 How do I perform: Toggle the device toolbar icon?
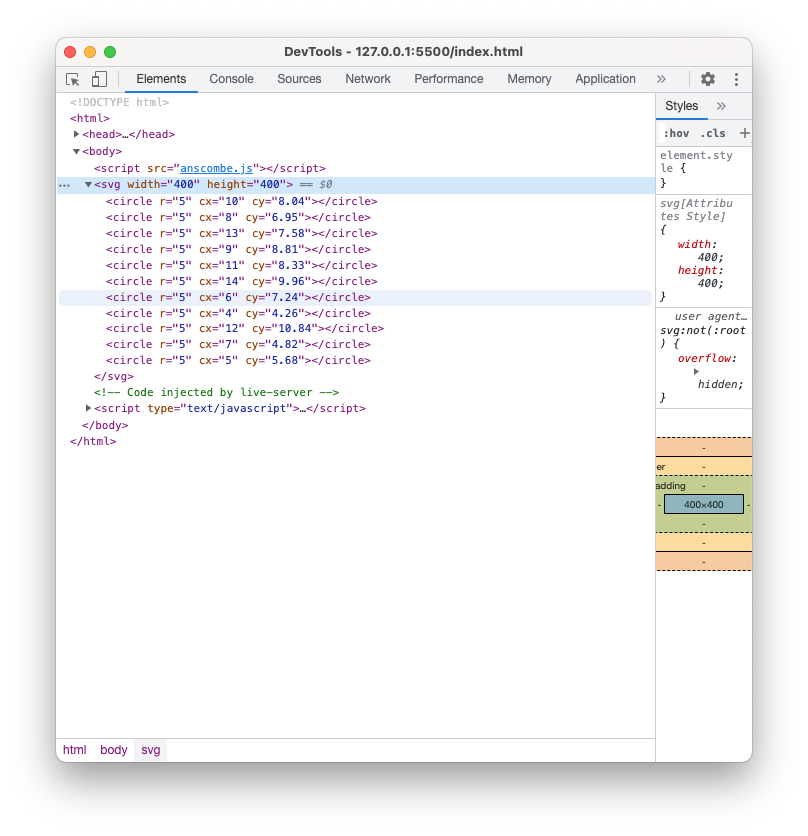pyautogui.click(x=99, y=79)
